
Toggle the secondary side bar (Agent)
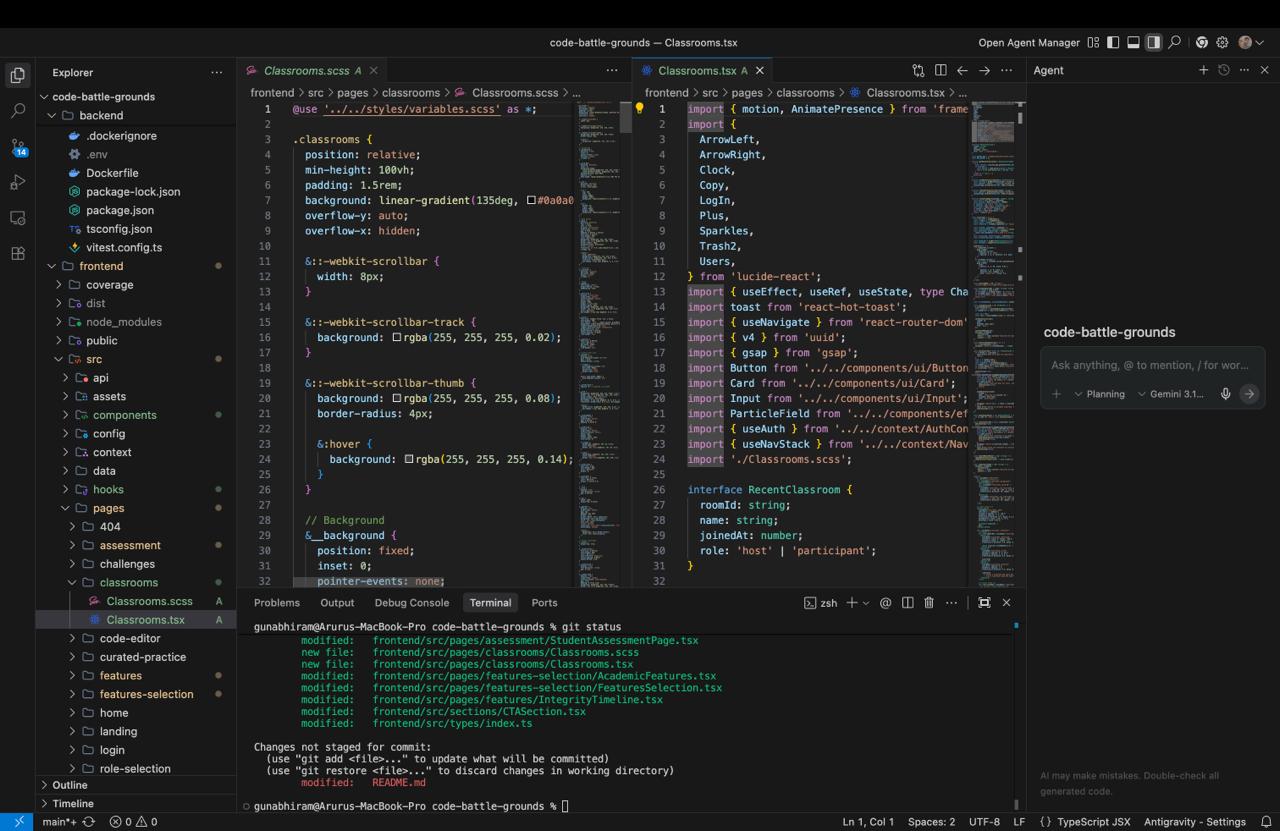(x=1154, y=43)
